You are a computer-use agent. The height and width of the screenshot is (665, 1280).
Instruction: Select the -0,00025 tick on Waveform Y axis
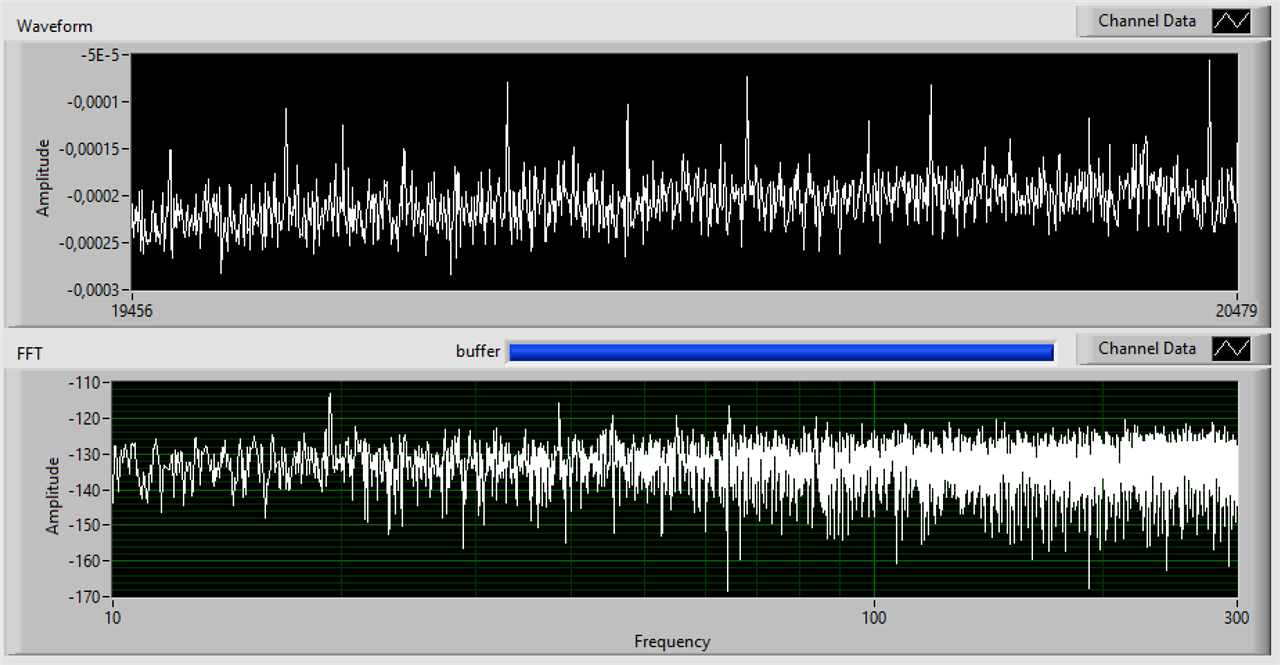coord(91,243)
